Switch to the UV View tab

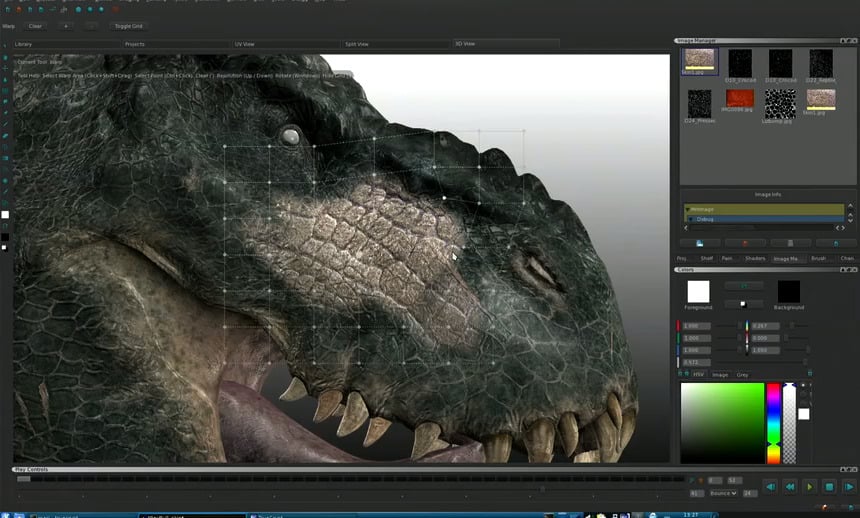tap(245, 44)
